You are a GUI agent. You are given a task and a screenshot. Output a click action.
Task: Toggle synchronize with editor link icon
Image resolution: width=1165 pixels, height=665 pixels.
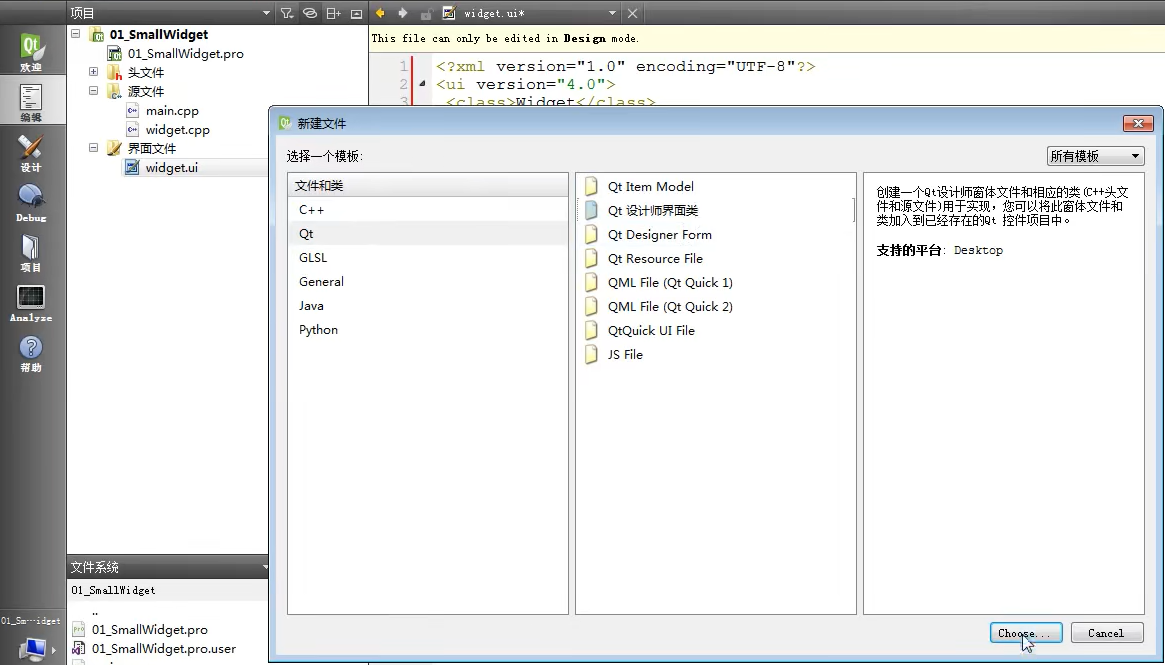click(x=310, y=13)
